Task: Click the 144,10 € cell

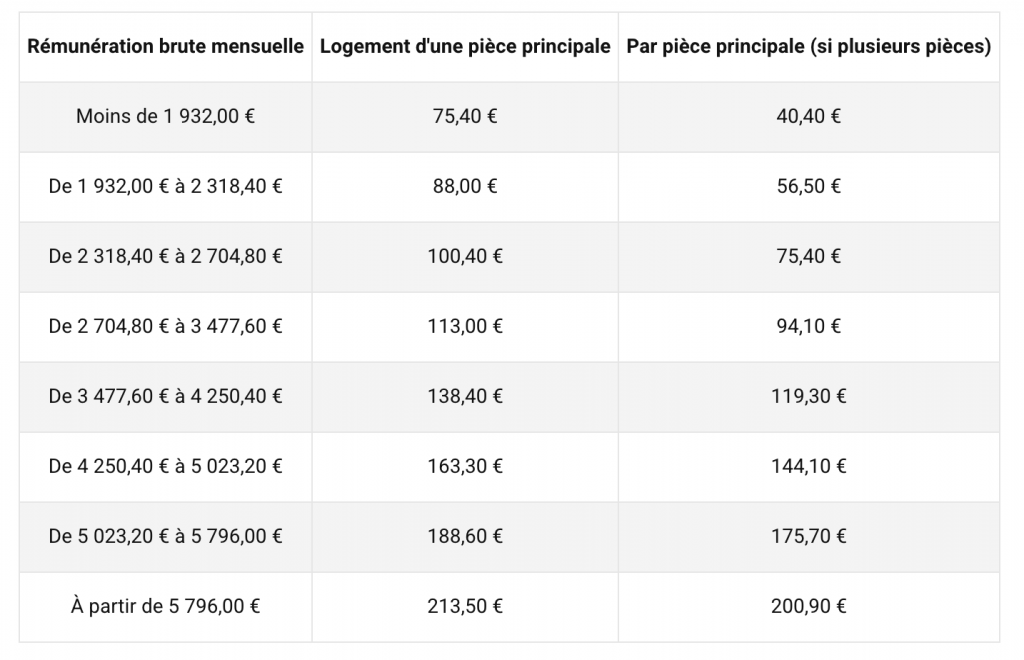Action: click(808, 466)
